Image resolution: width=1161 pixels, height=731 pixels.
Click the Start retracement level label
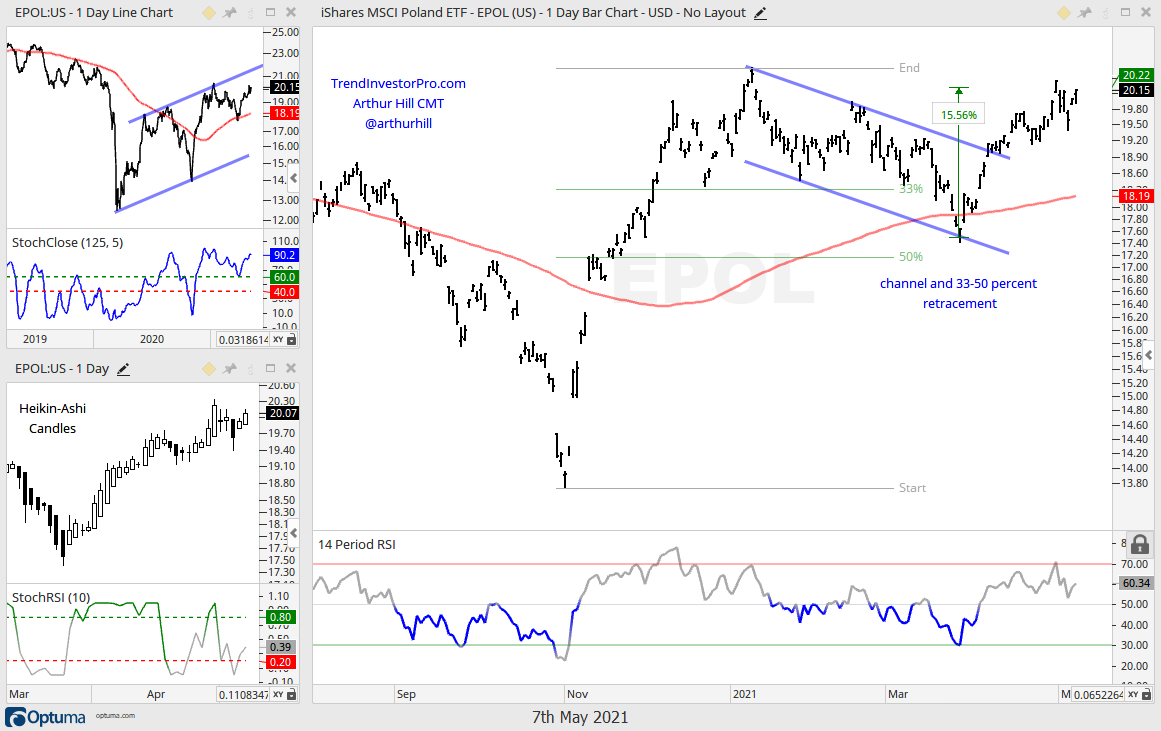click(x=912, y=488)
